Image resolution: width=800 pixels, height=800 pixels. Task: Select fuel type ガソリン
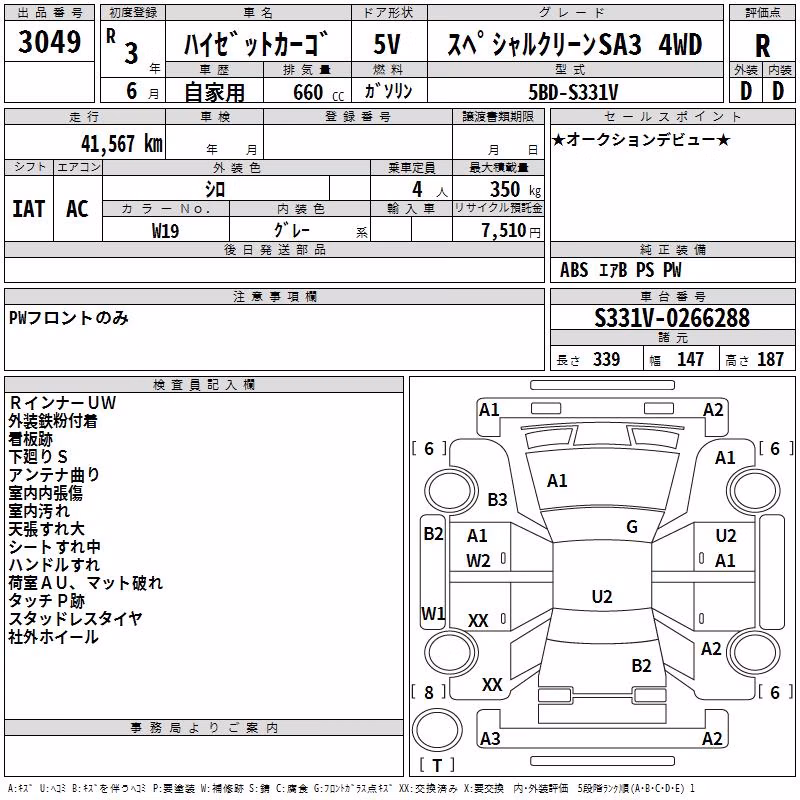[x=388, y=91]
